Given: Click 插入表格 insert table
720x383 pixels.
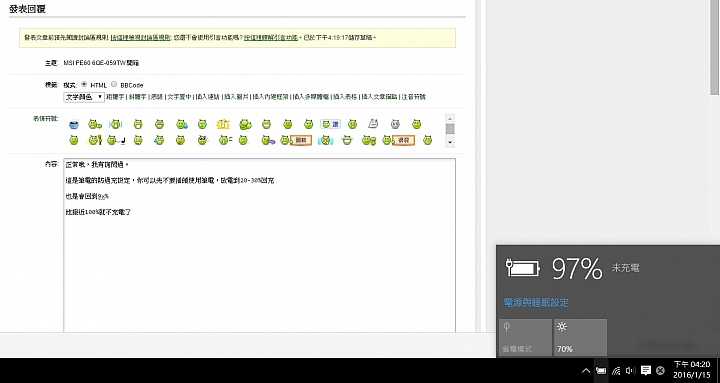Looking at the screenshot, I should click(x=345, y=97).
